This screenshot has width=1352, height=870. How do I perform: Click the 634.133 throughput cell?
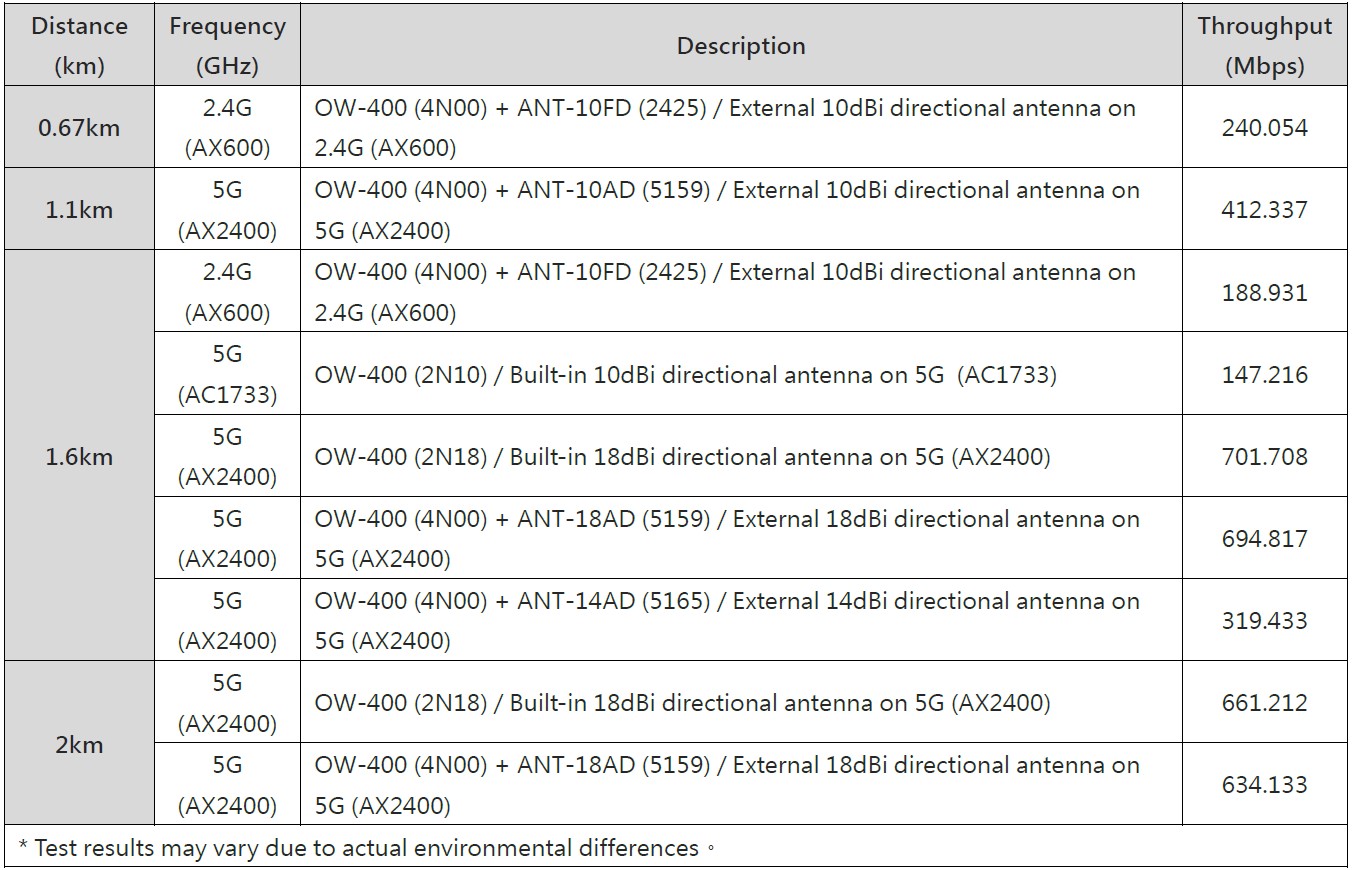tap(1265, 785)
